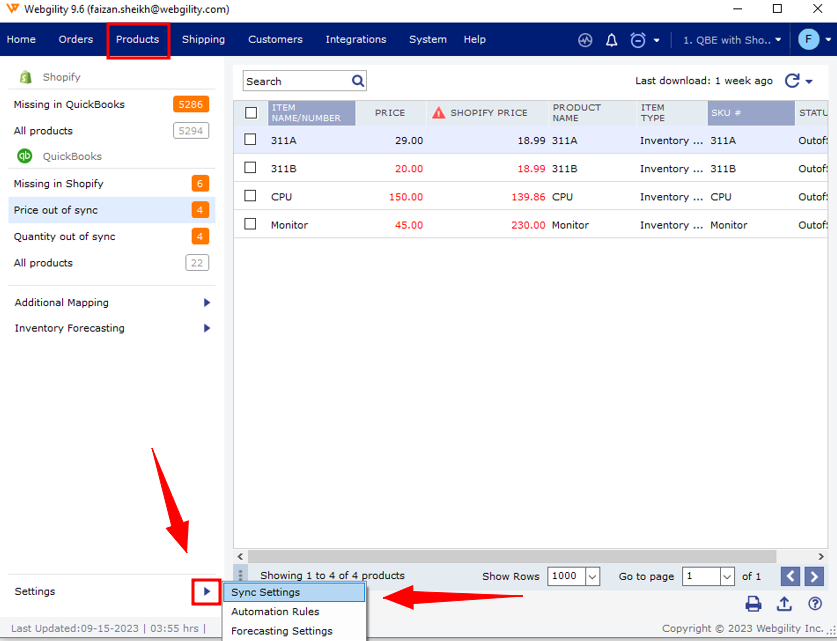Click the user avatar 'F' icon
The height and width of the screenshot is (641, 837).
808,39
